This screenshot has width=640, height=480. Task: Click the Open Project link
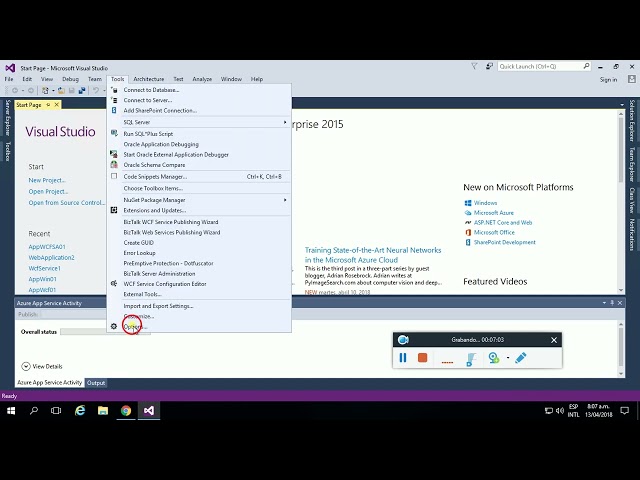pyautogui.click(x=48, y=191)
